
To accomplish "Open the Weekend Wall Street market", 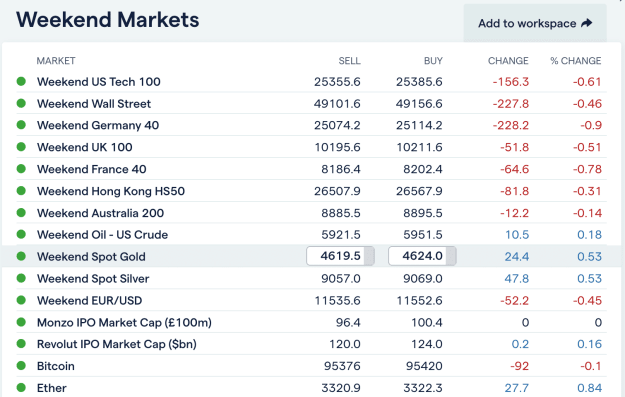I will click(x=94, y=104).
